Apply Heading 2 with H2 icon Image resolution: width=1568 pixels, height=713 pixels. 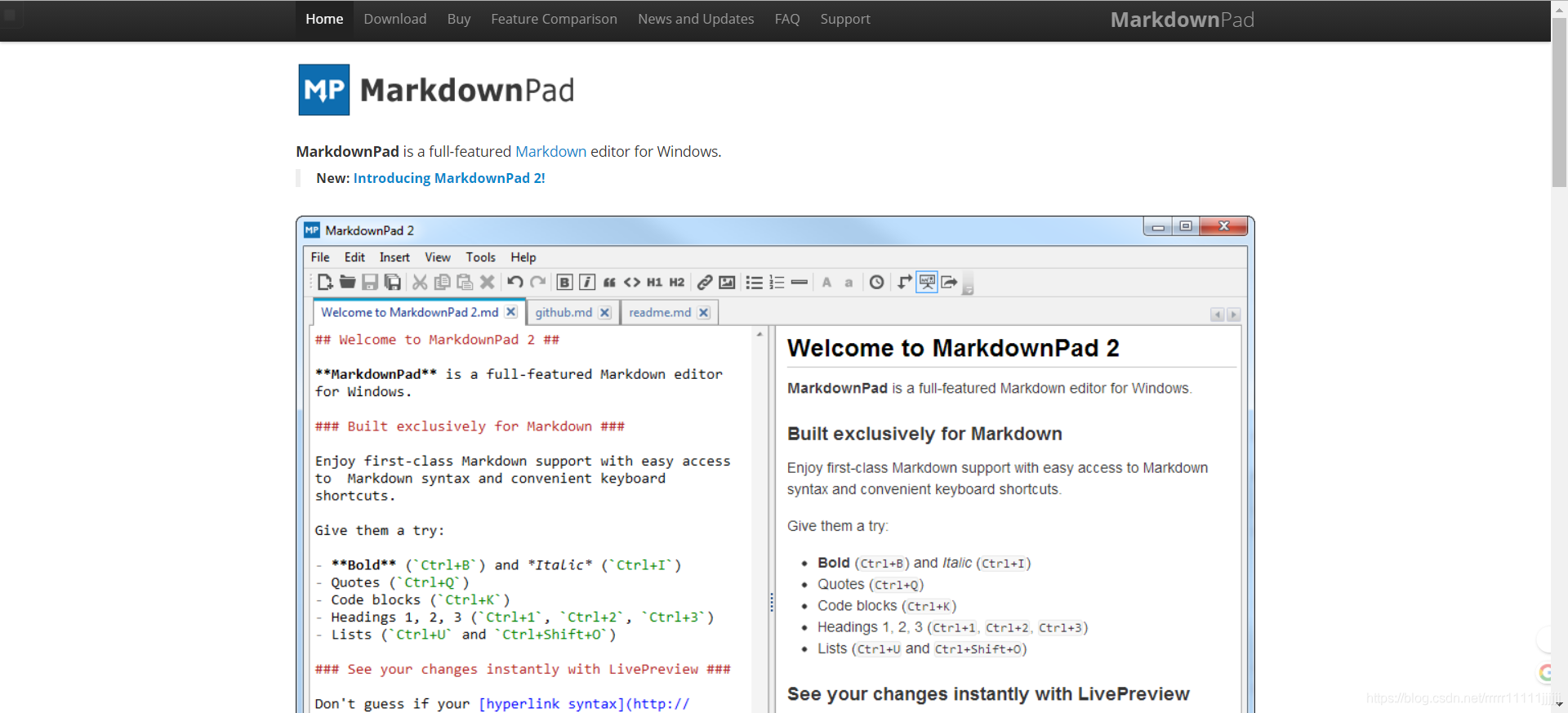[677, 283]
